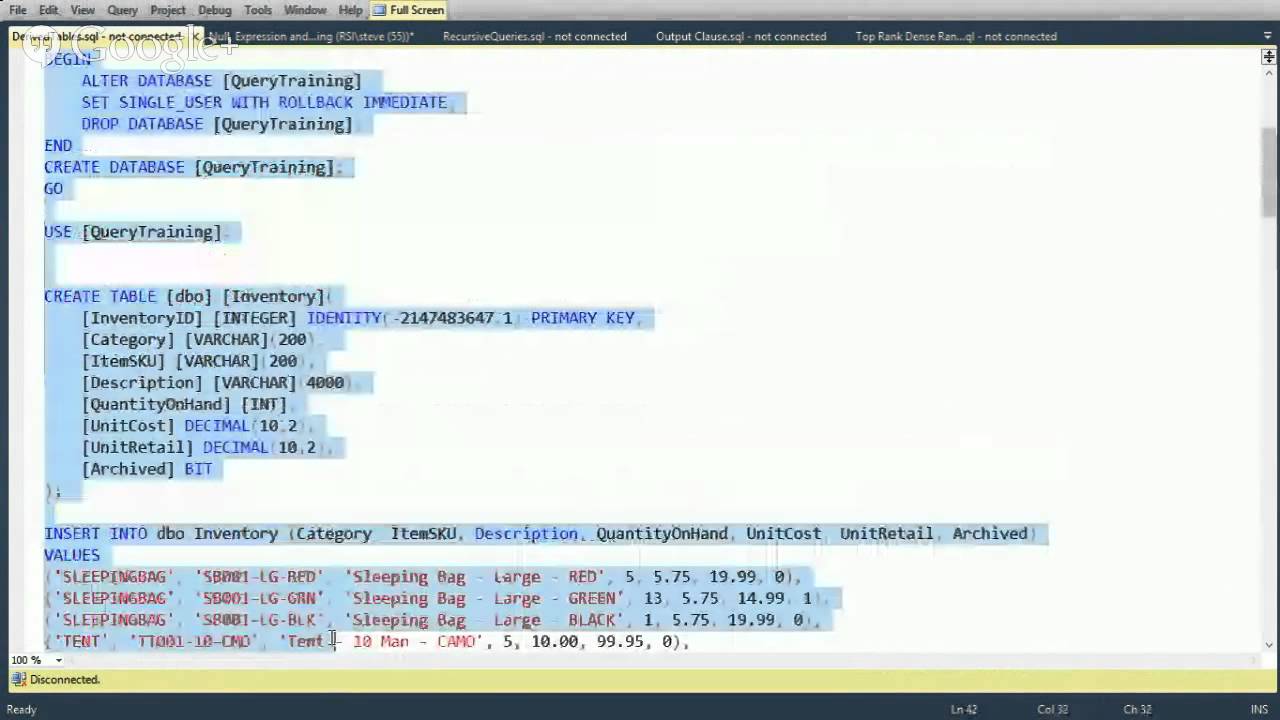Exit Full Screen mode via toolbar button
The width and height of the screenshot is (1280, 720).
click(408, 10)
